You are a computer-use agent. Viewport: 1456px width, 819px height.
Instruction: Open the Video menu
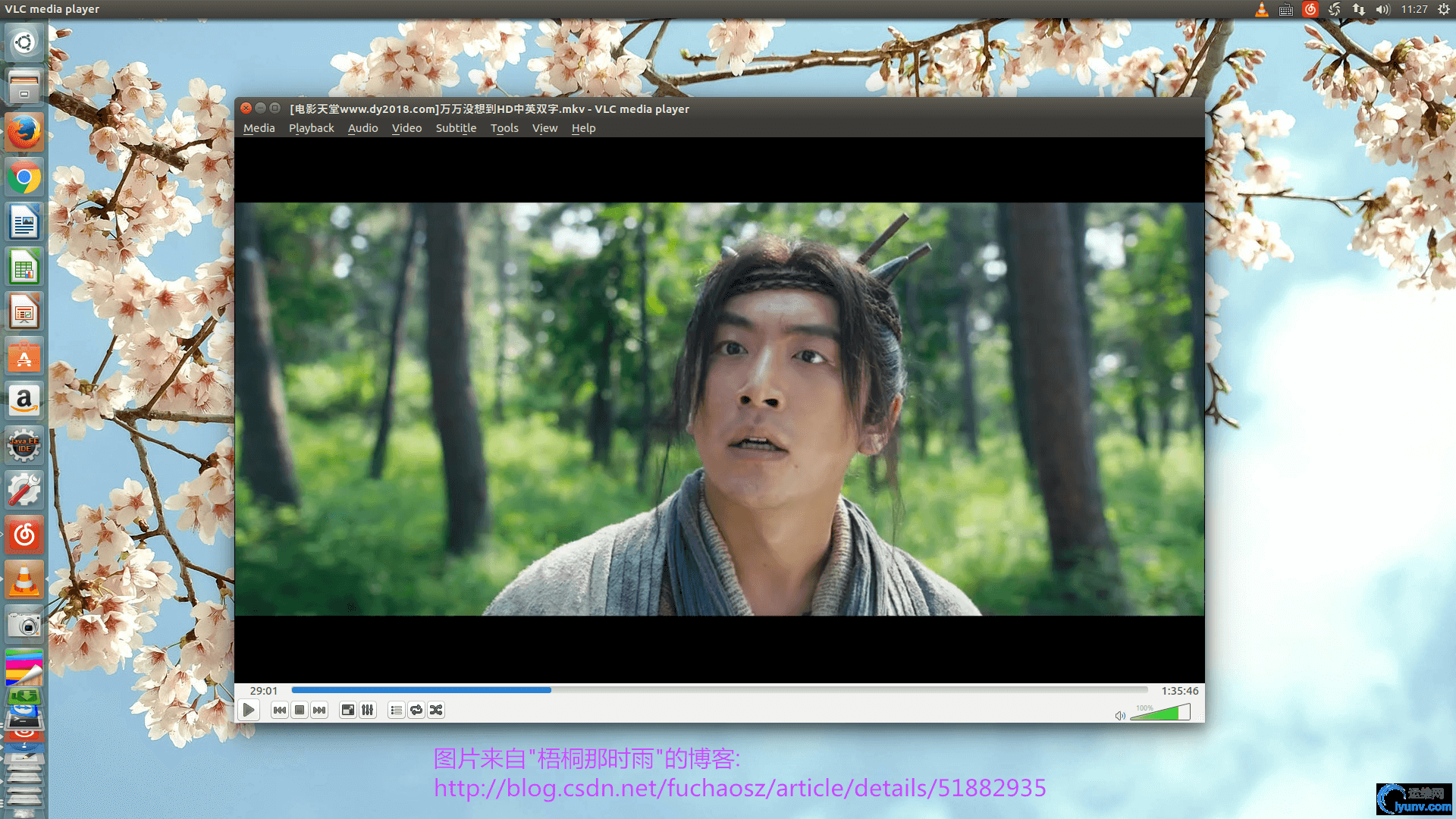point(407,128)
